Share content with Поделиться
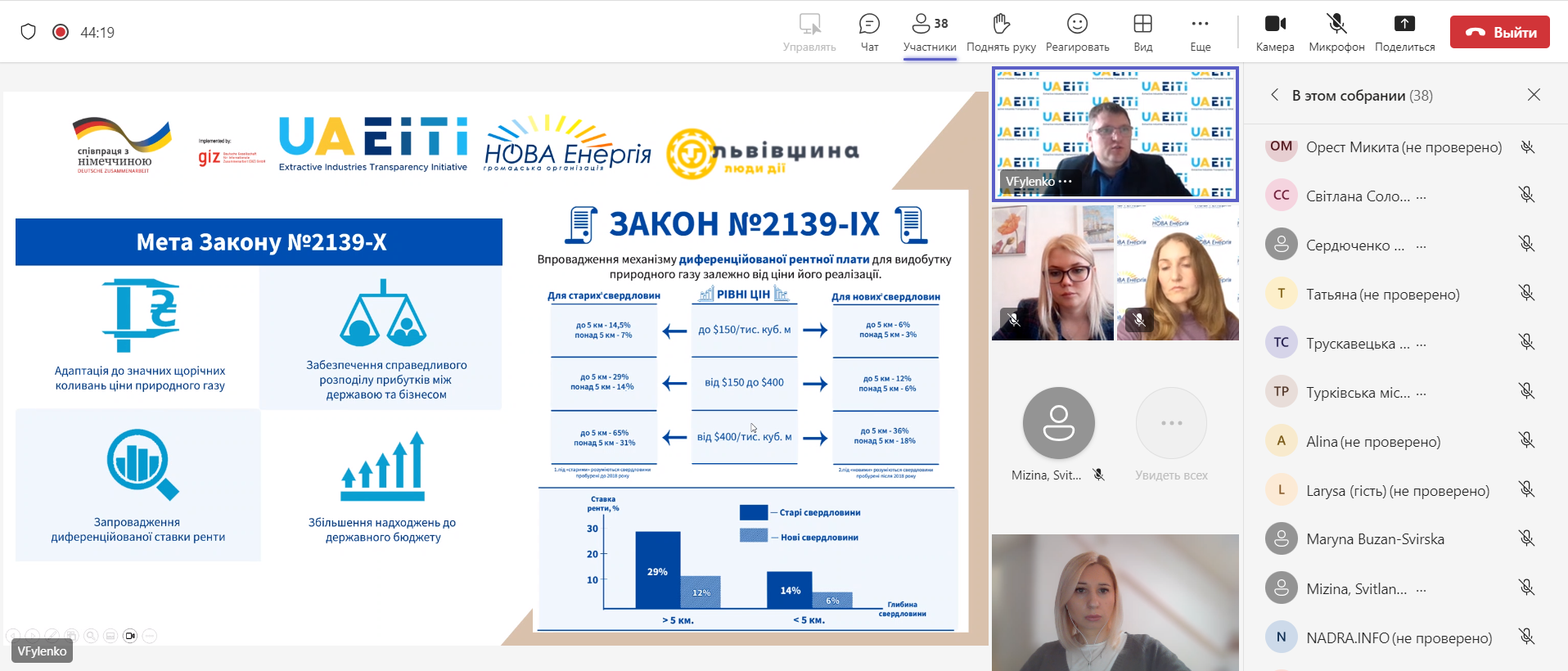This screenshot has height=671, width=1568. tap(1404, 32)
